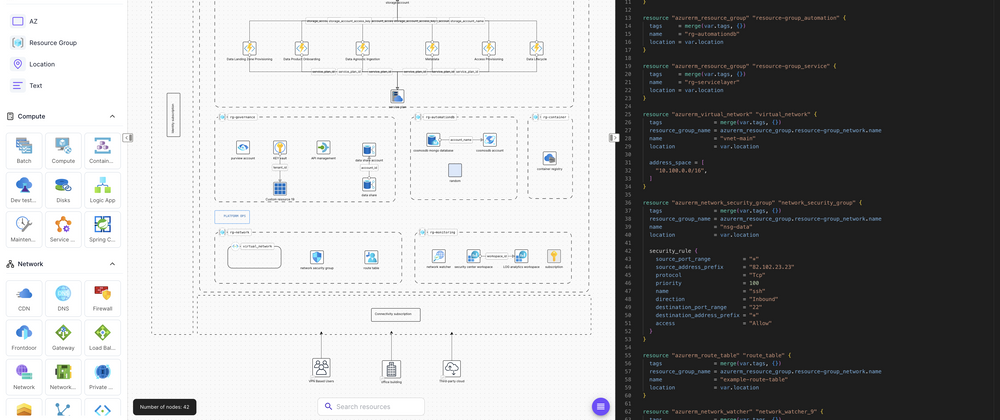Click the Third-party cloud node
Image resolution: width=1000 pixels, height=420 pixels.
pyautogui.click(x=451, y=369)
